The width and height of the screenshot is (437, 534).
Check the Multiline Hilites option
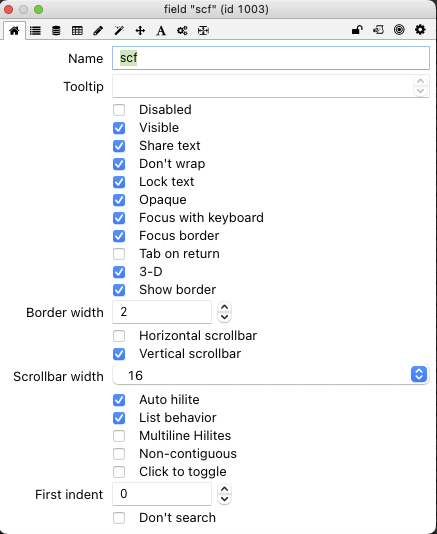tap(119, 436)
